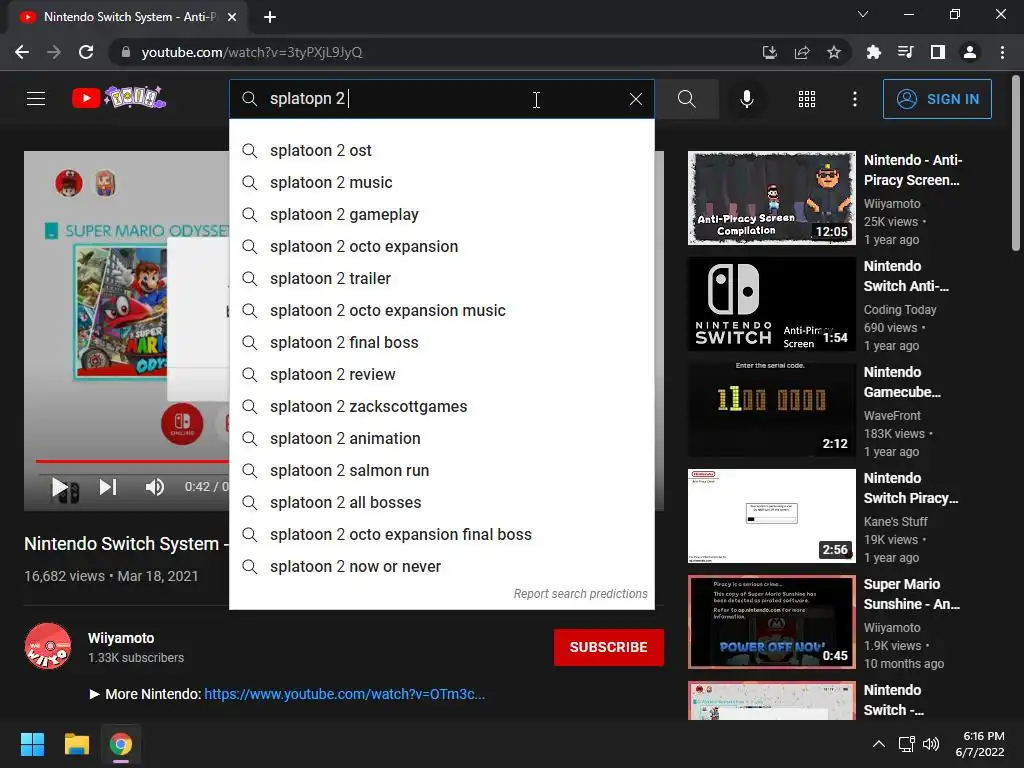Pick splatoon 2 octo expansion suggestion

(x=441, y=247)
